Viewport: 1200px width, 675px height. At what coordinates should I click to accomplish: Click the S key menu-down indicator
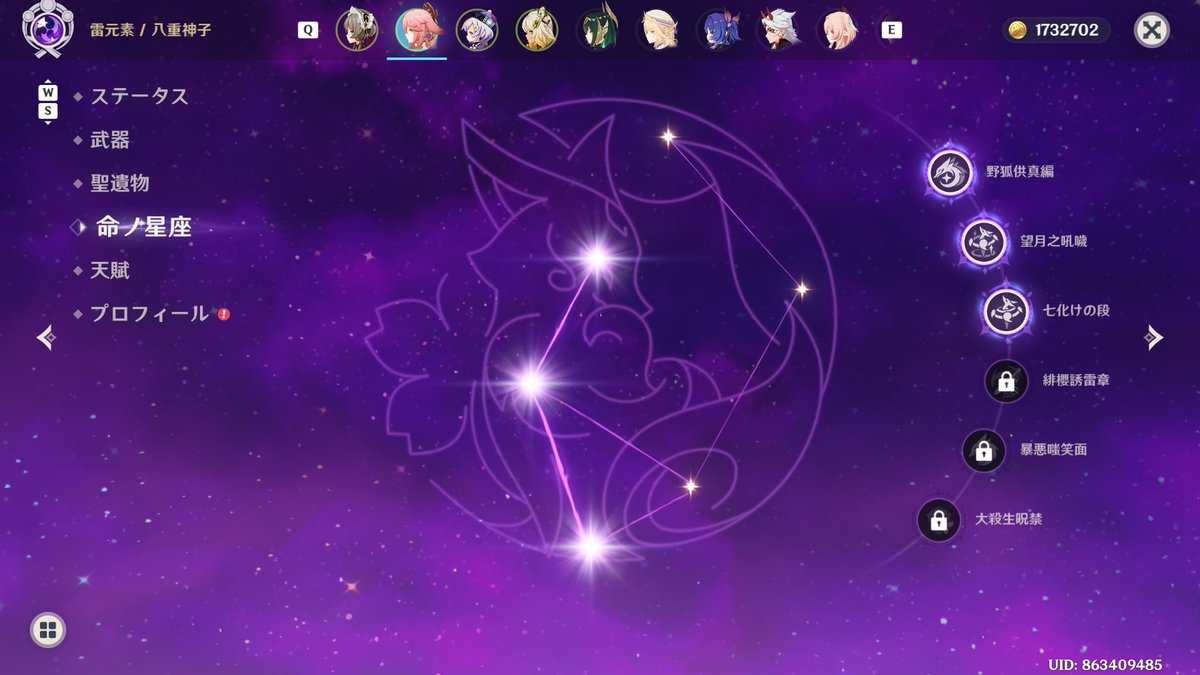[48, 111]
